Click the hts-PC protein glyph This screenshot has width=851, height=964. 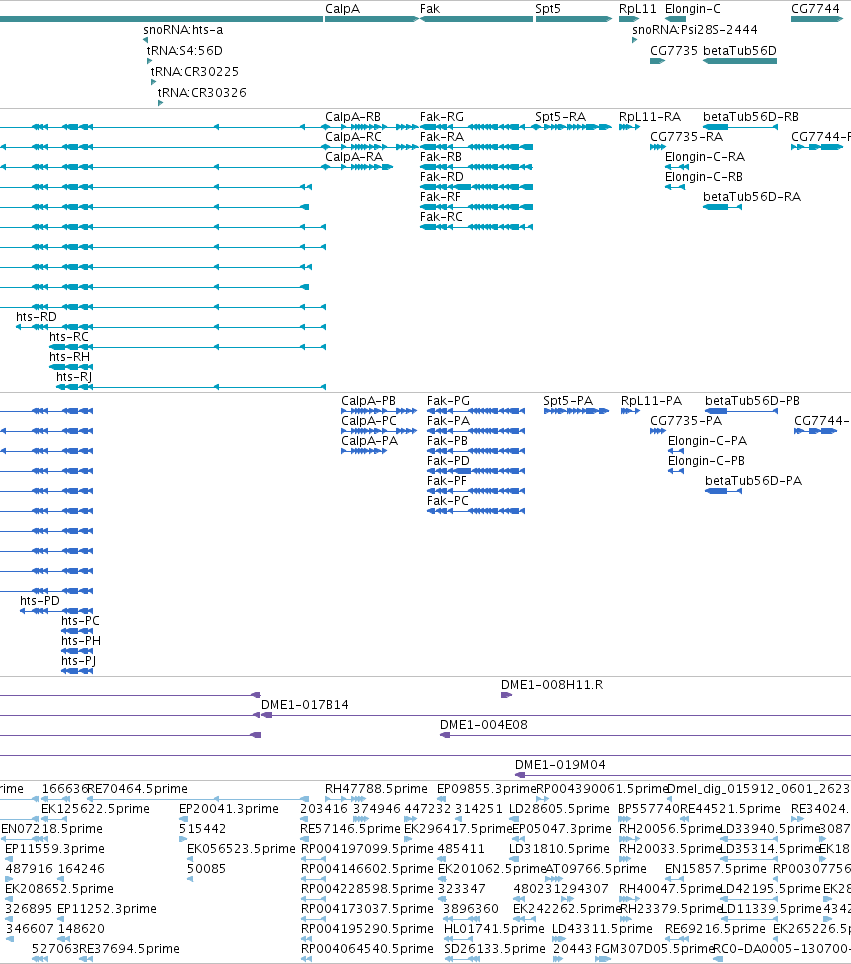pyautogui.click(x=77, y=631)
